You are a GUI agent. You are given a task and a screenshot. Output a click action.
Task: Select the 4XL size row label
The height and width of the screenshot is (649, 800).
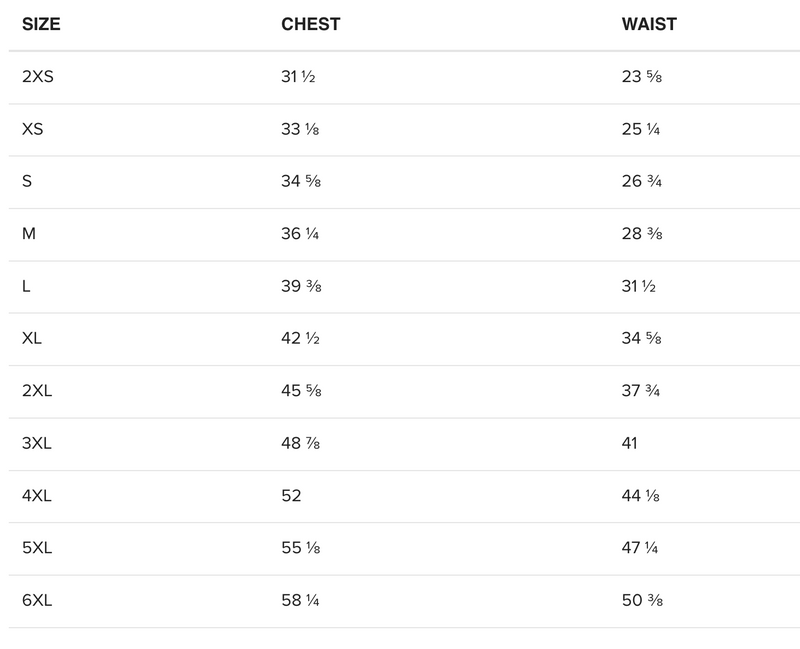36,495
